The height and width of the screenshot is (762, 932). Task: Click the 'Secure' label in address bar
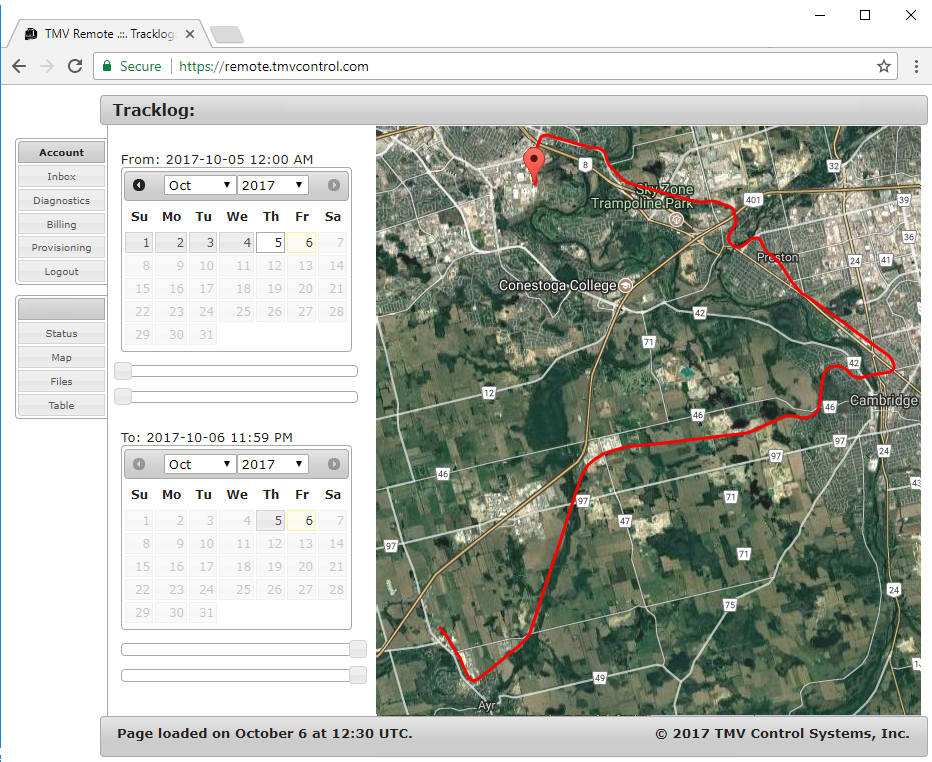140,66
